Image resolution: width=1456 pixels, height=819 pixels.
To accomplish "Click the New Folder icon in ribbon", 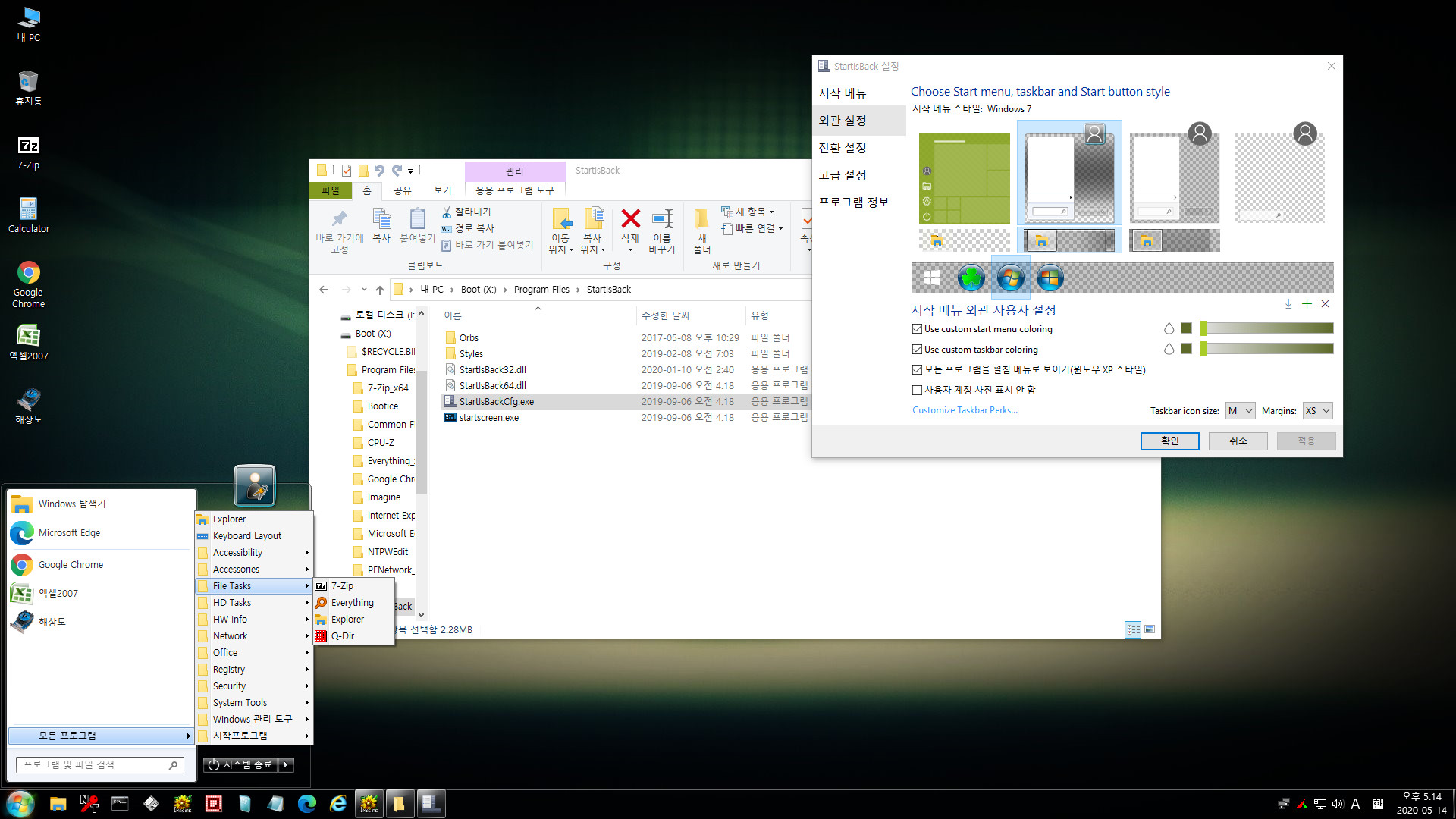I will [701, 218].
